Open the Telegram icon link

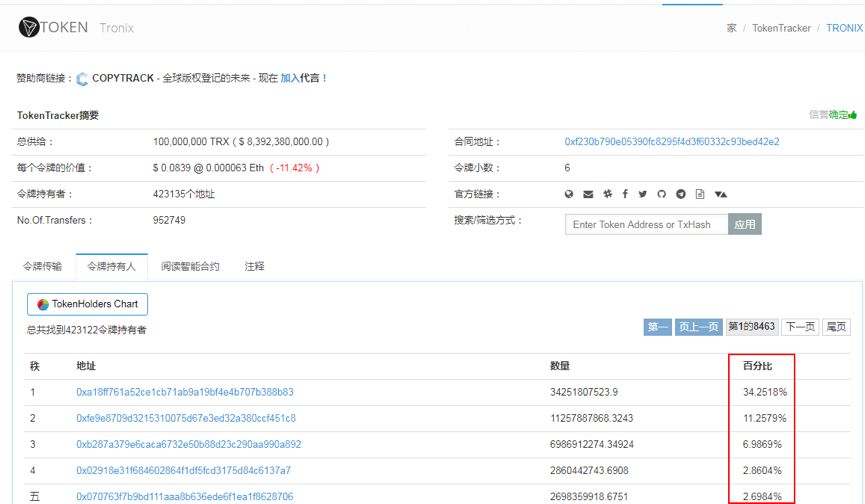681,194
